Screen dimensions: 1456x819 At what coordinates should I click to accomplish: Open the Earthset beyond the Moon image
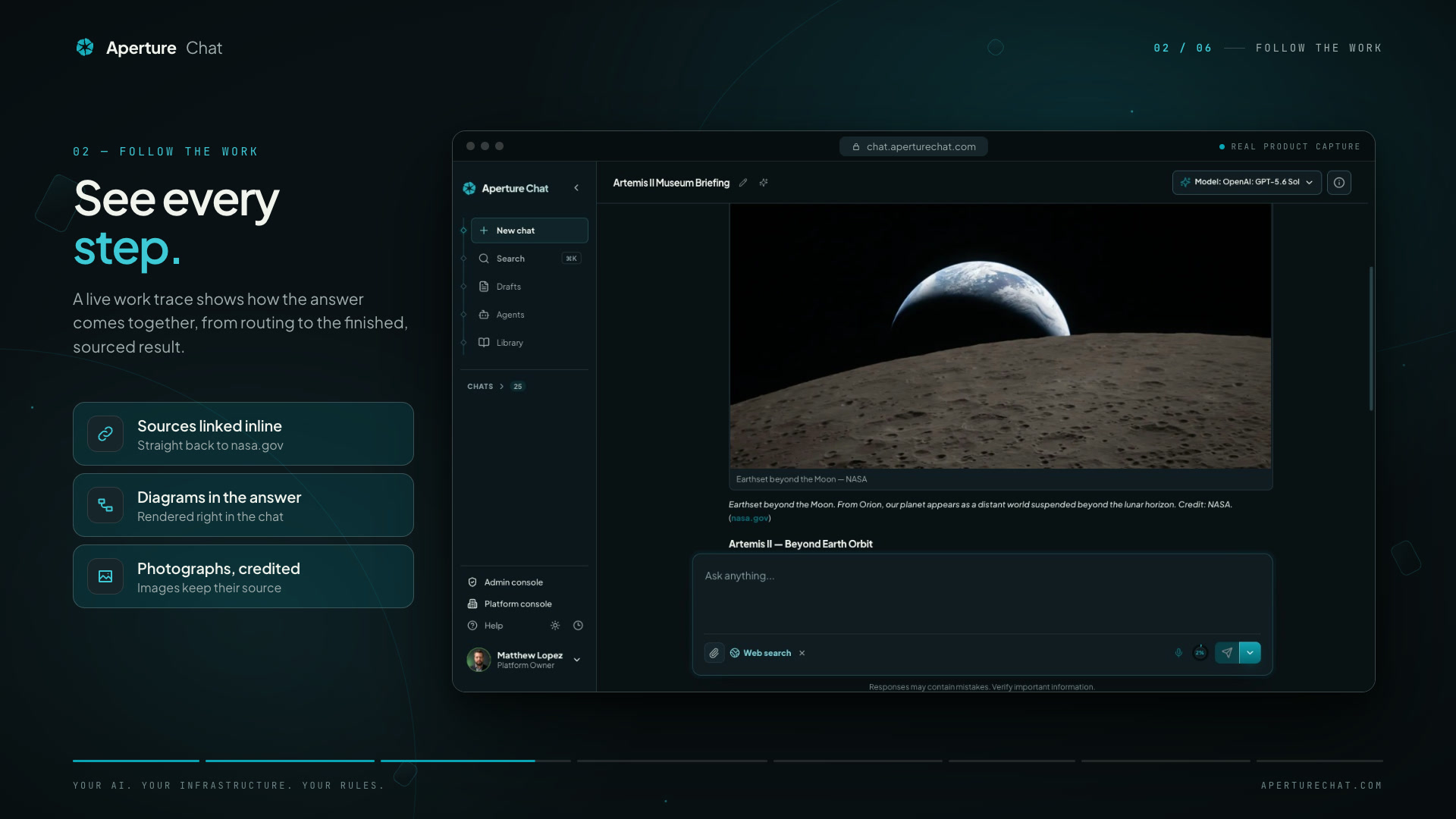coord(1000,336)
